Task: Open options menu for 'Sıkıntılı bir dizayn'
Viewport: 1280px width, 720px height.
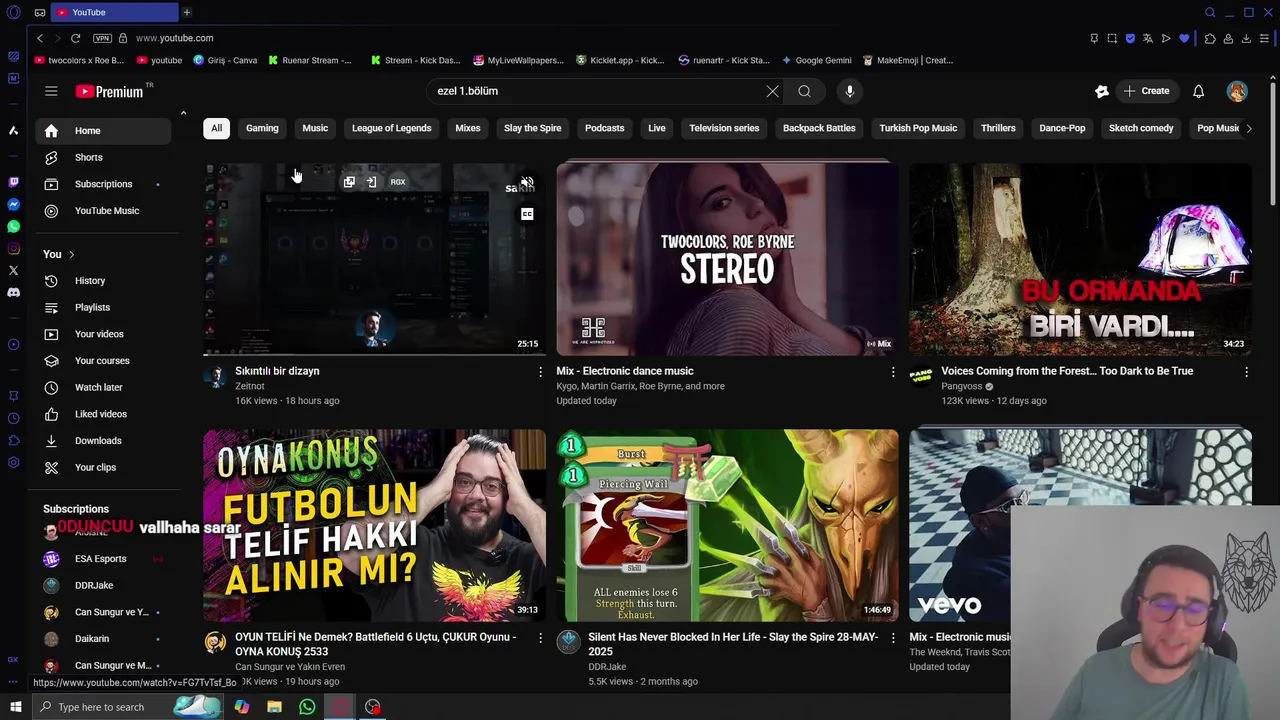Action: click(x=540, y=372)
